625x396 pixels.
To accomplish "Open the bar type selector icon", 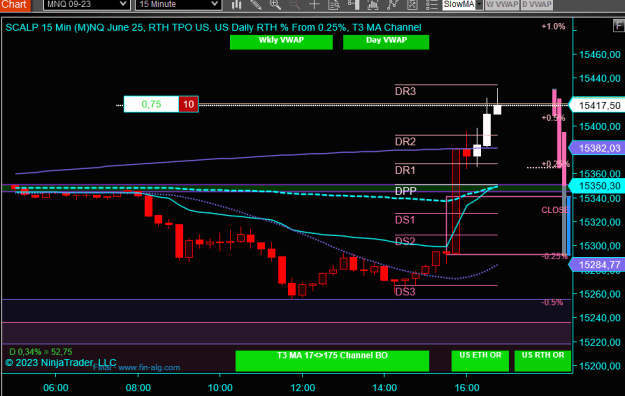I will (x=236, y=4).
